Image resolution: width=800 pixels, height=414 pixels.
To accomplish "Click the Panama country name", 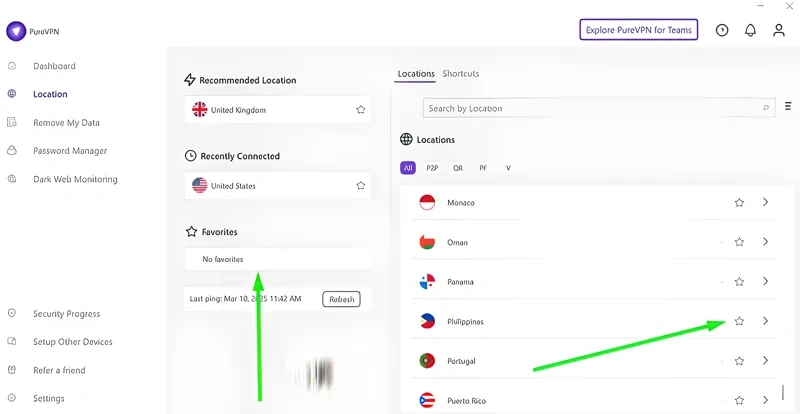I will [460, 282].
